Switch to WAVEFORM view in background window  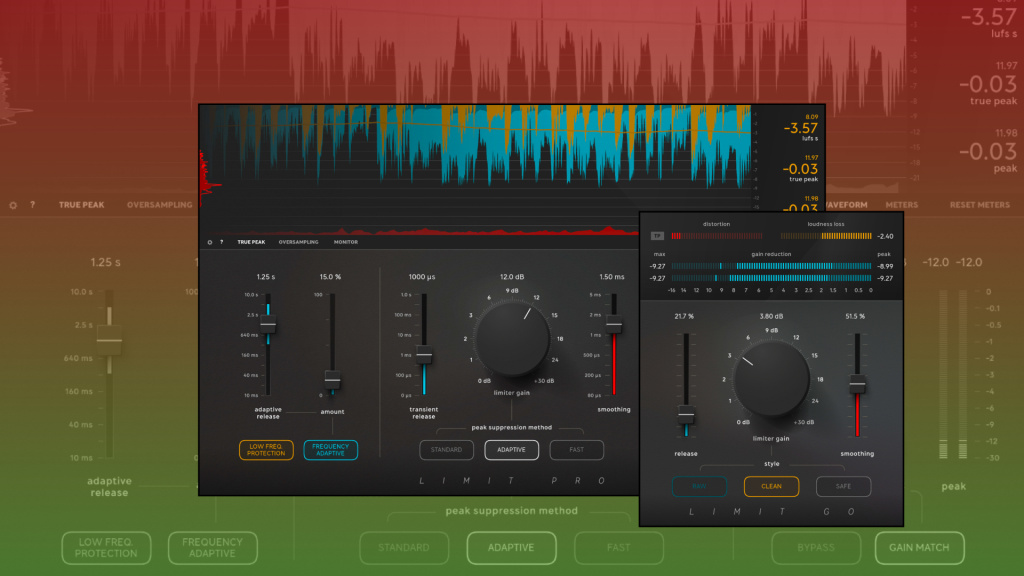coord(847,205)
